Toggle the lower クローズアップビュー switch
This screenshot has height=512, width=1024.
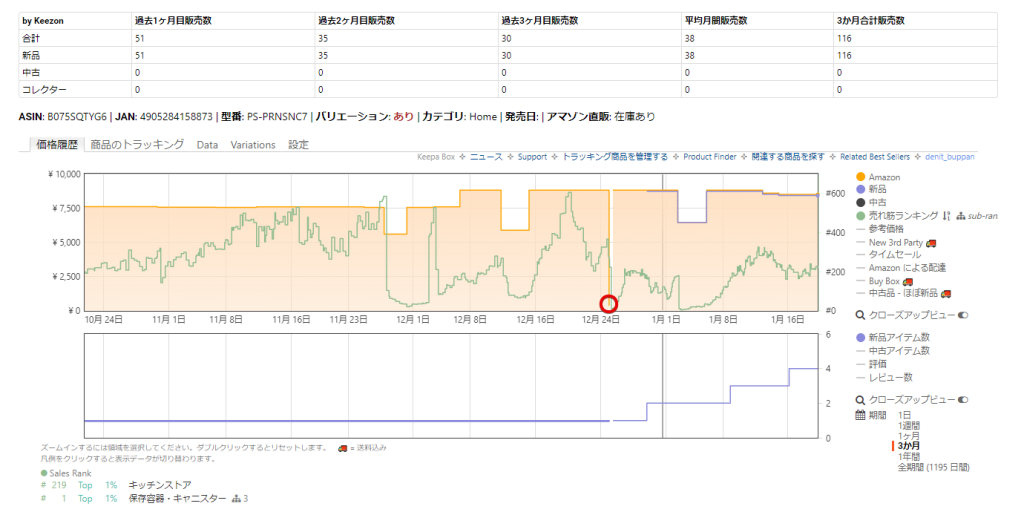pos(963,400)
